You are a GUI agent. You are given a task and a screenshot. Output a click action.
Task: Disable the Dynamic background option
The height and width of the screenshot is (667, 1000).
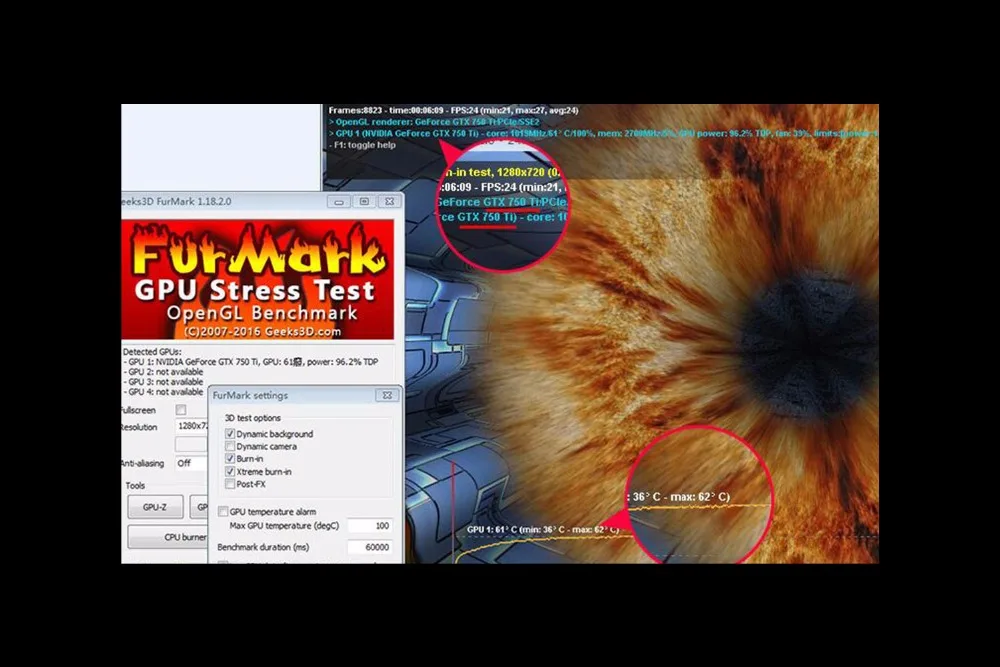pos(230,434)
